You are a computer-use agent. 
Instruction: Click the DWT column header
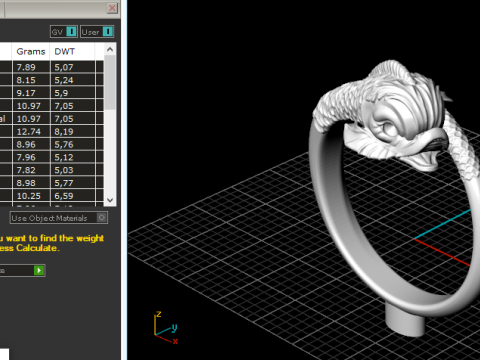[x=72, y=52]
